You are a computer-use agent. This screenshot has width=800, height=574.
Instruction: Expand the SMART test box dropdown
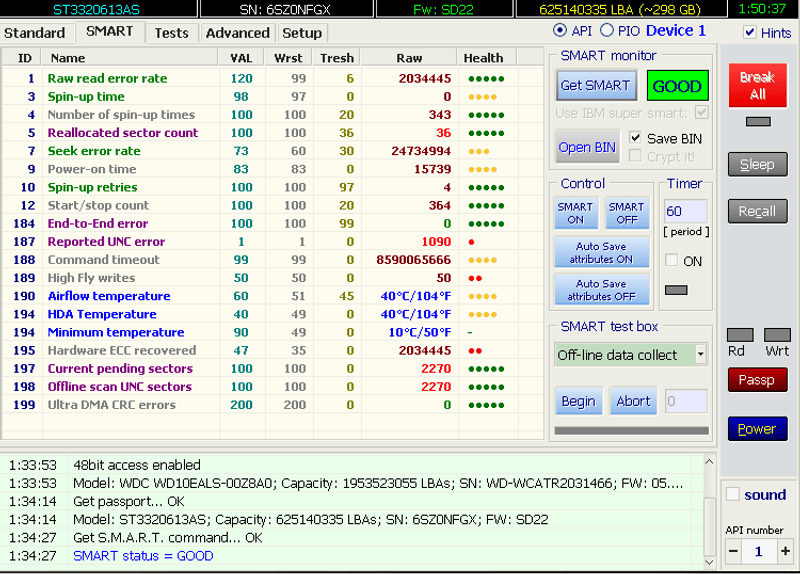click(x=700, y=354)
